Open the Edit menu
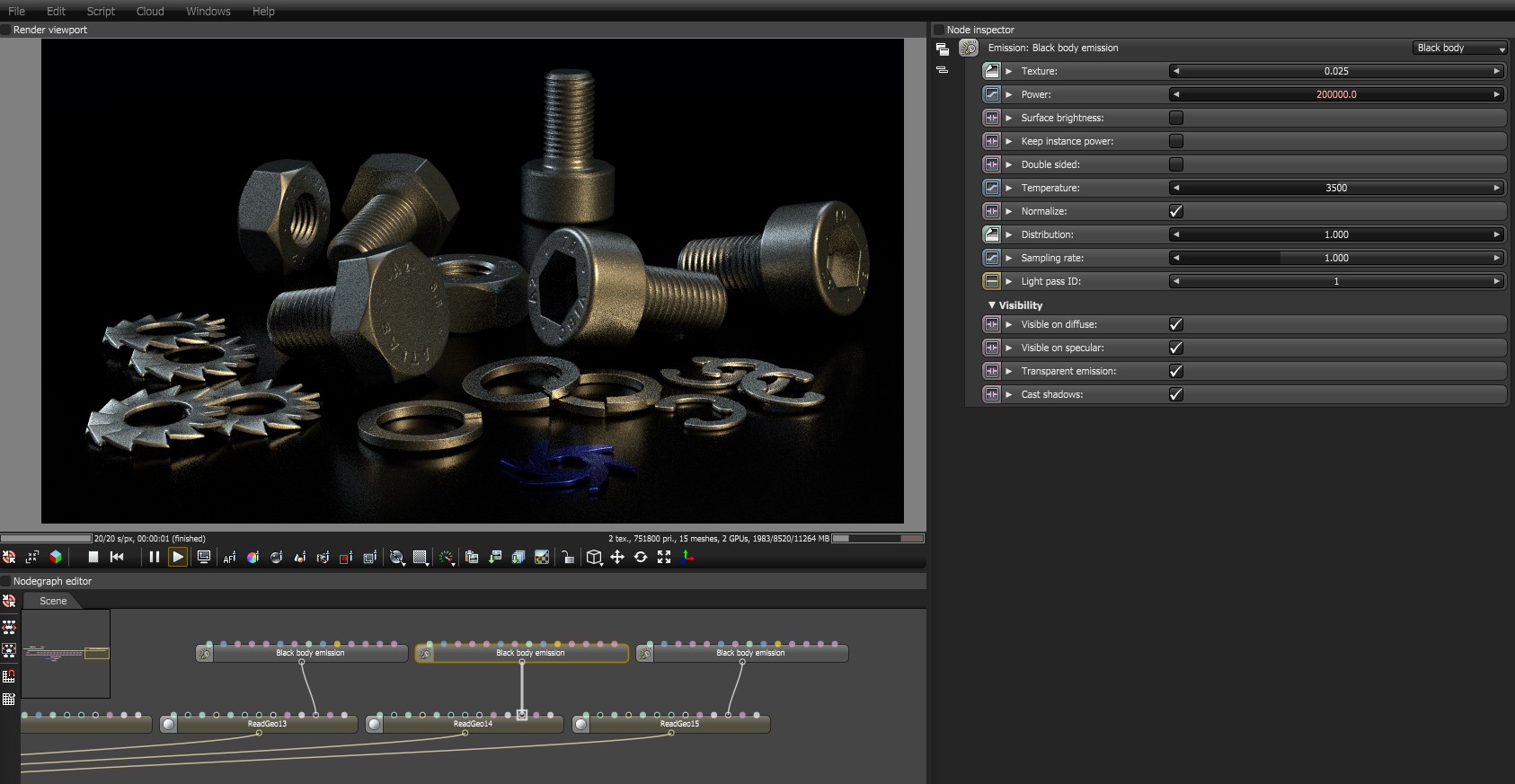Viewport: 1515px width, 784px height. (x=57, y=11)
